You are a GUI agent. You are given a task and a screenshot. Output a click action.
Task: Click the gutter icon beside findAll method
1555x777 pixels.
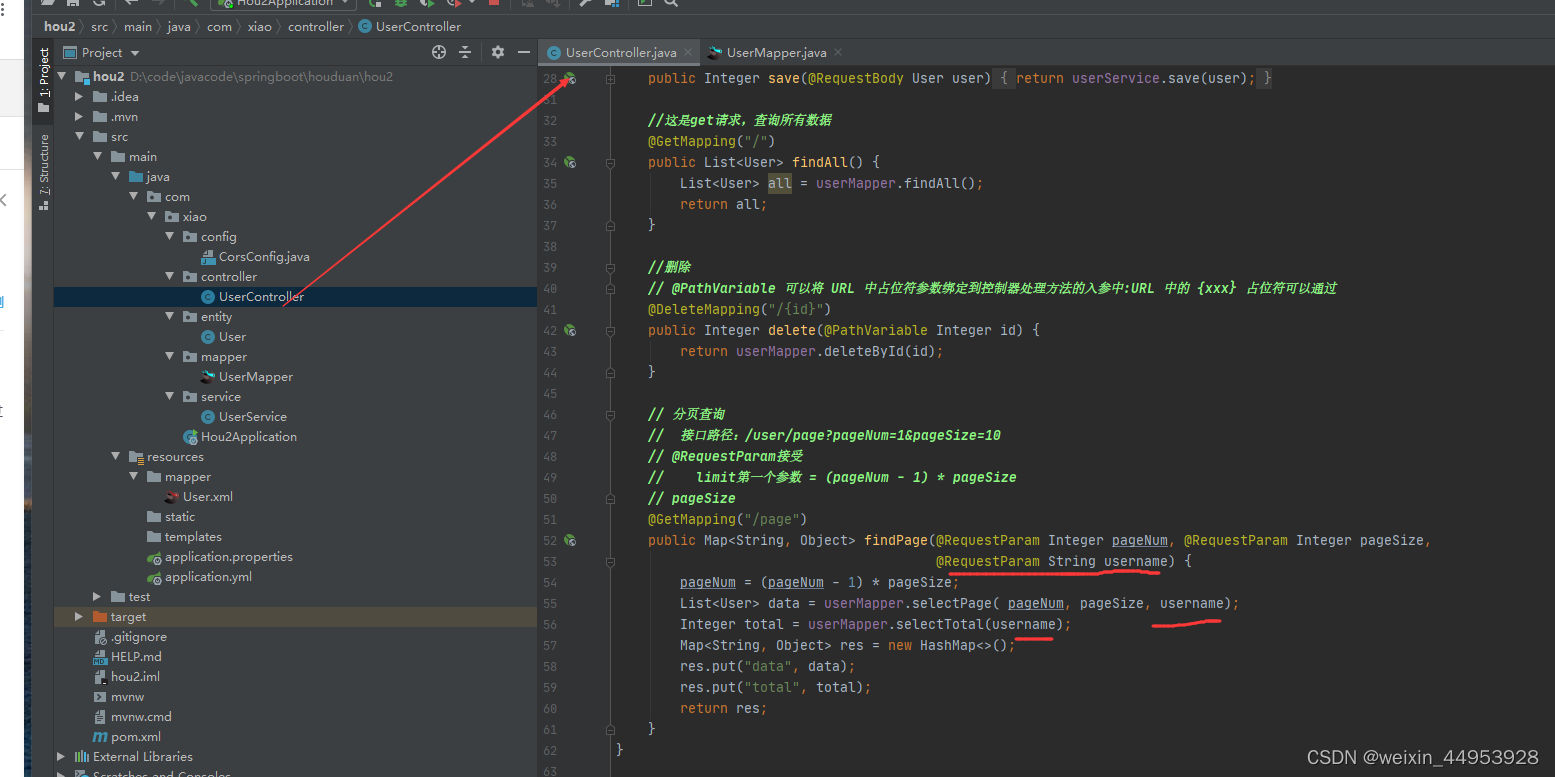(x=569, y=162)
